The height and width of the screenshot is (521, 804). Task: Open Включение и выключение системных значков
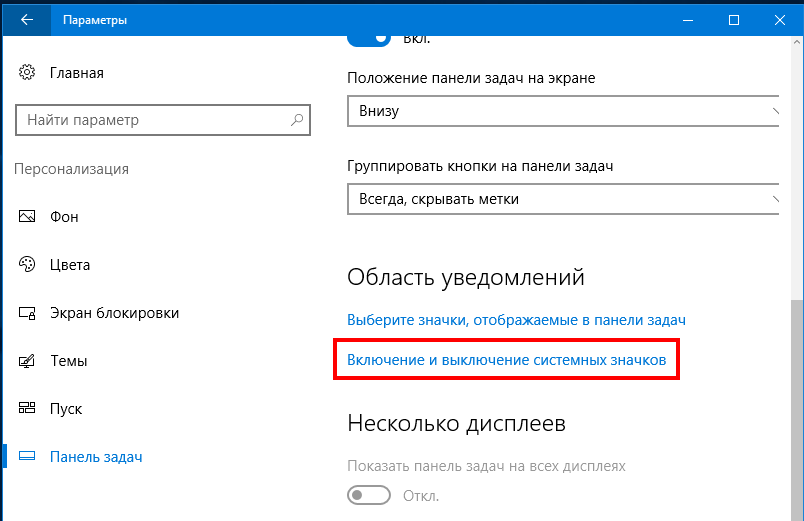click(507, 360)
